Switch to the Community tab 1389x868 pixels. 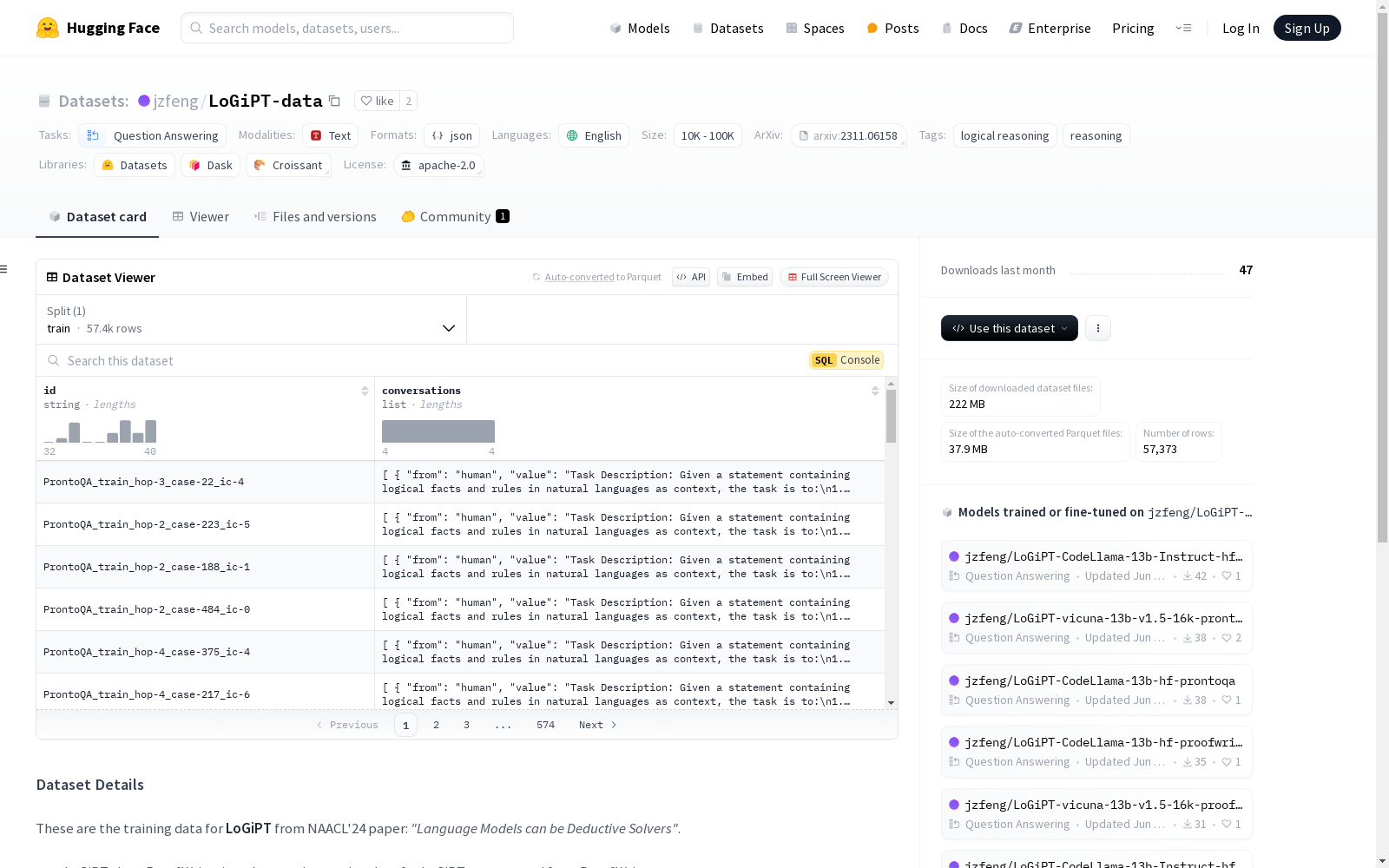pyautogui.click(x=455, y=217)
